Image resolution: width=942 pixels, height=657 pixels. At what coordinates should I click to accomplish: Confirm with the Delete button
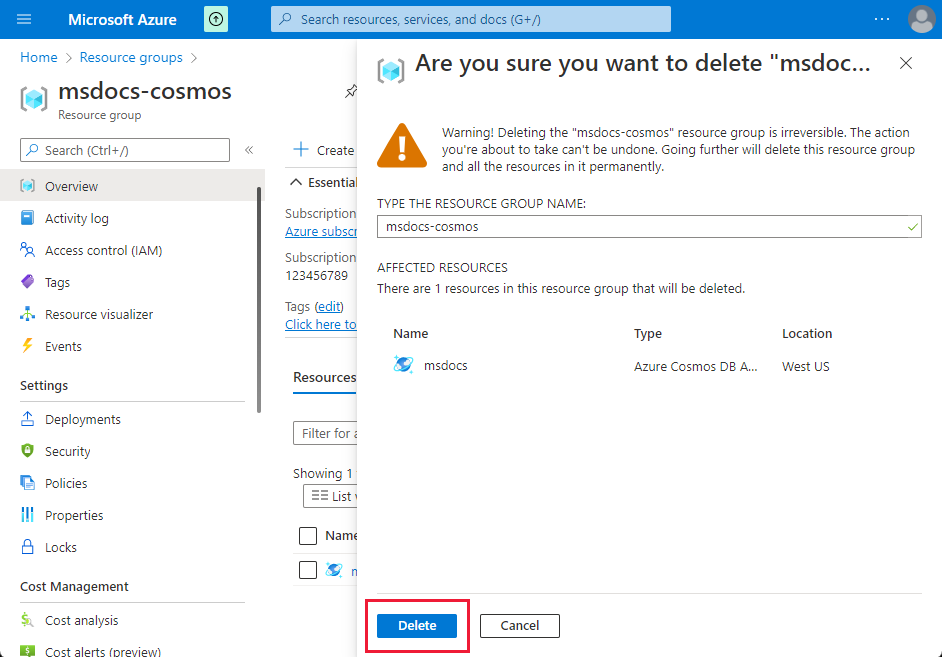click(417, 626)
